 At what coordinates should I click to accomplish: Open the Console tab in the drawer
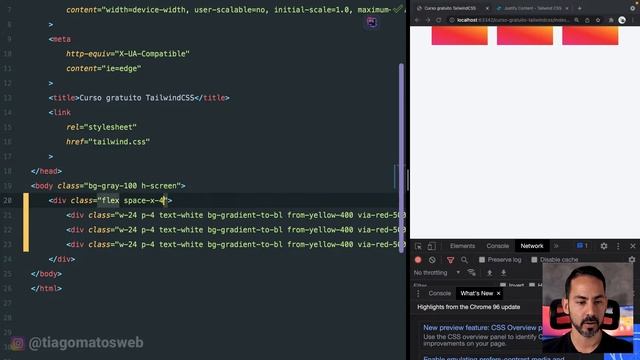440,293
